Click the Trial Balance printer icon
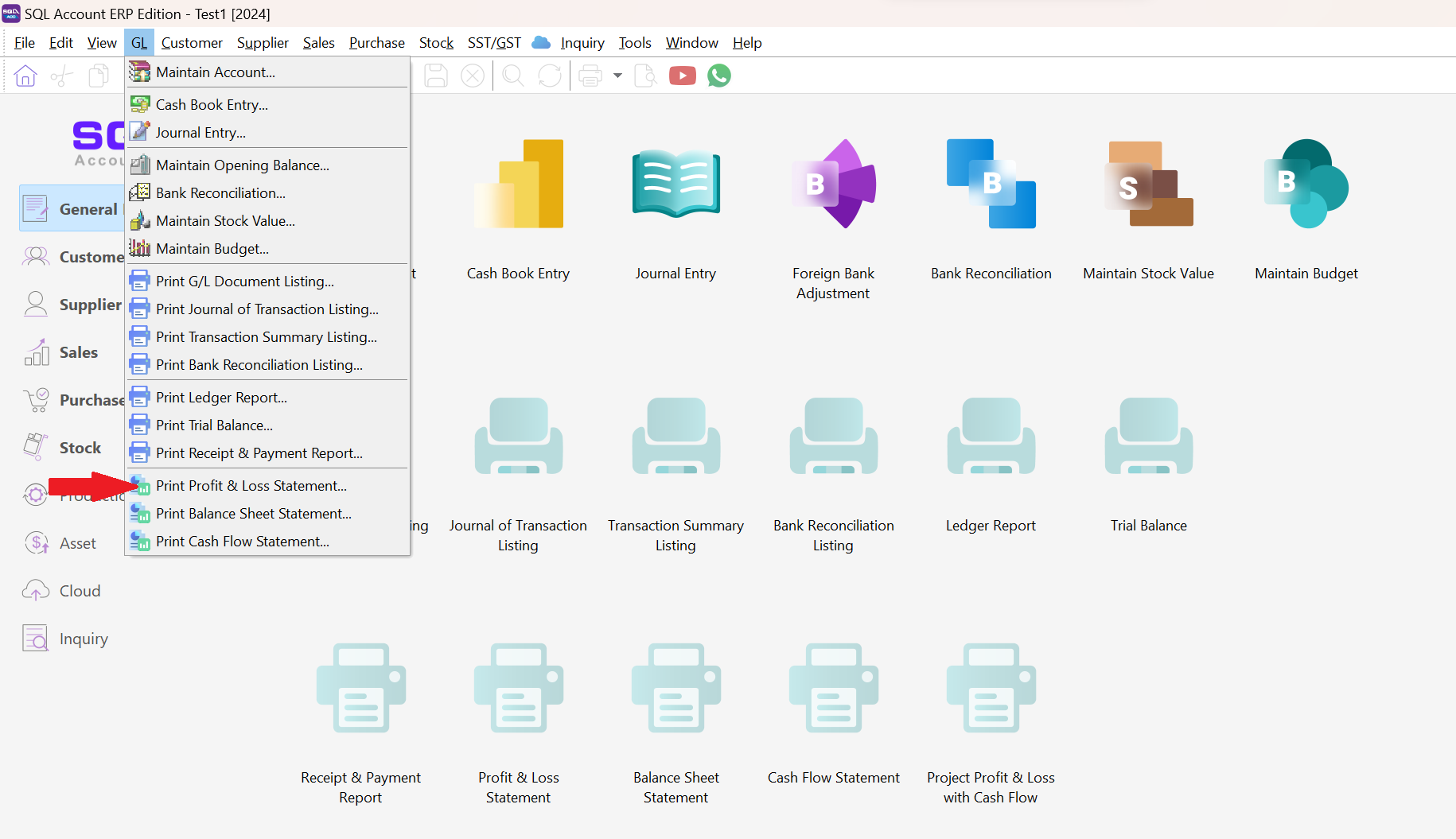 [1148, 437]
